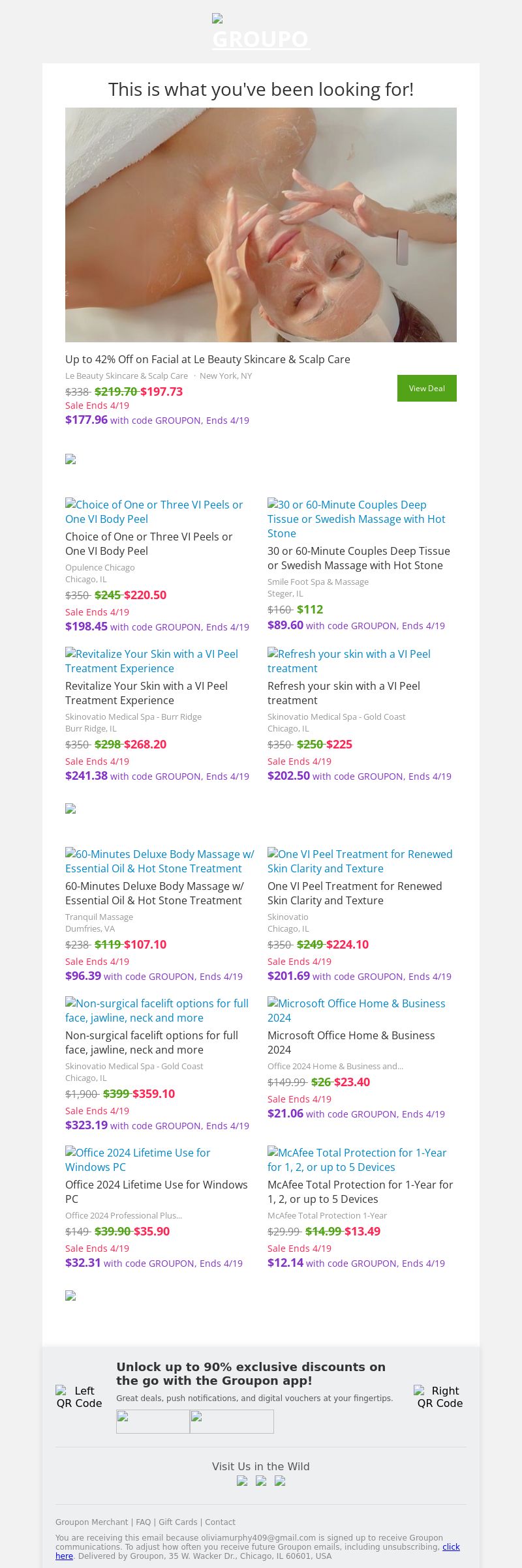Viewport: 522px width, 1568px height.
Task: Click the Right QR Code image
Action: 440,1397
